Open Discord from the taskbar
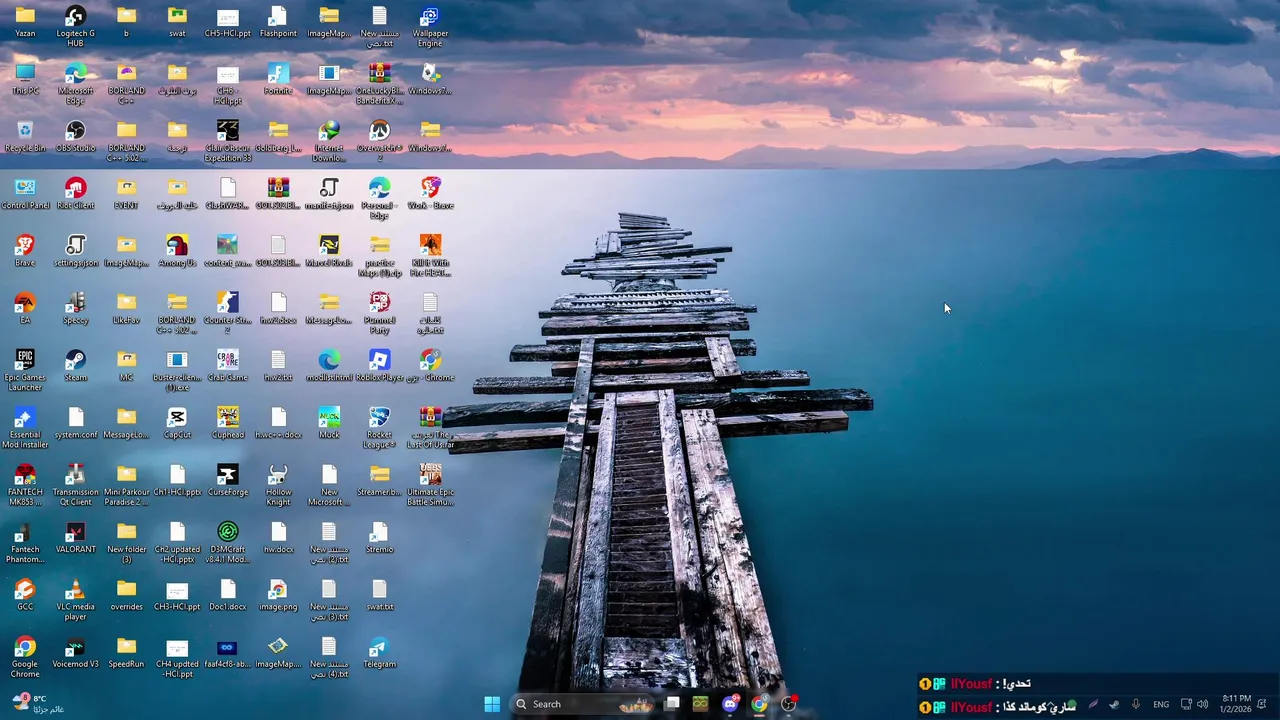This screenshot has width=1280, height=720. (x=730, y=704)
